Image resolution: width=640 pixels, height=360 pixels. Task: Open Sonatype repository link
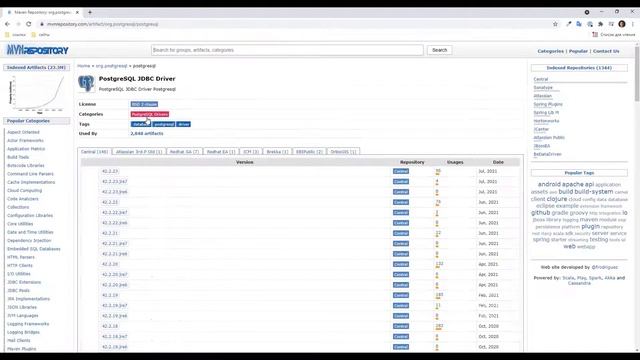pos(543,87)
